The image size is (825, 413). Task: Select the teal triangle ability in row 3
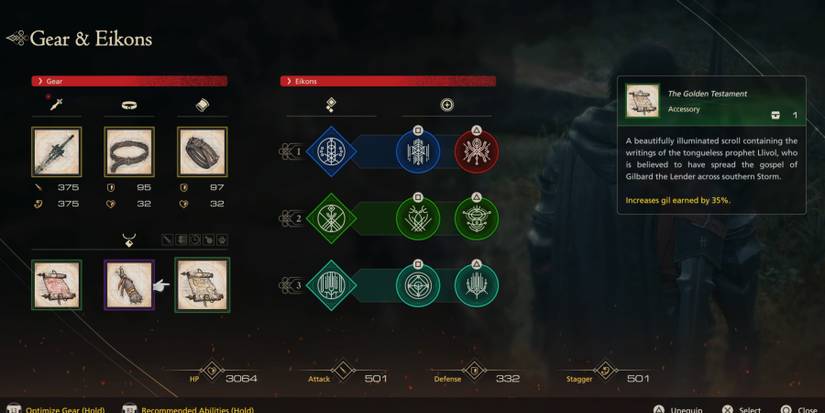[476, 285]
